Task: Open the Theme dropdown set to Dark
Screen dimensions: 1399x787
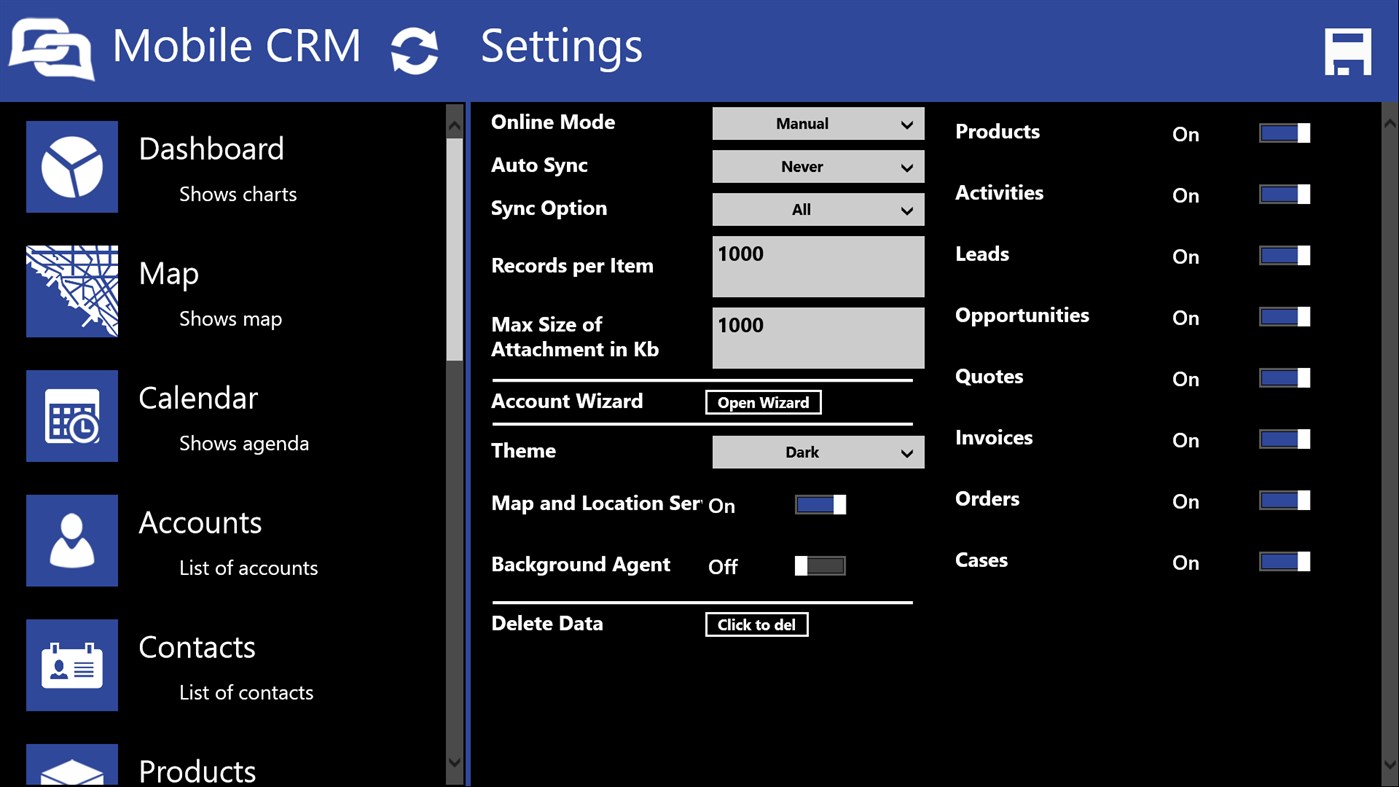Action: (817, 452)
